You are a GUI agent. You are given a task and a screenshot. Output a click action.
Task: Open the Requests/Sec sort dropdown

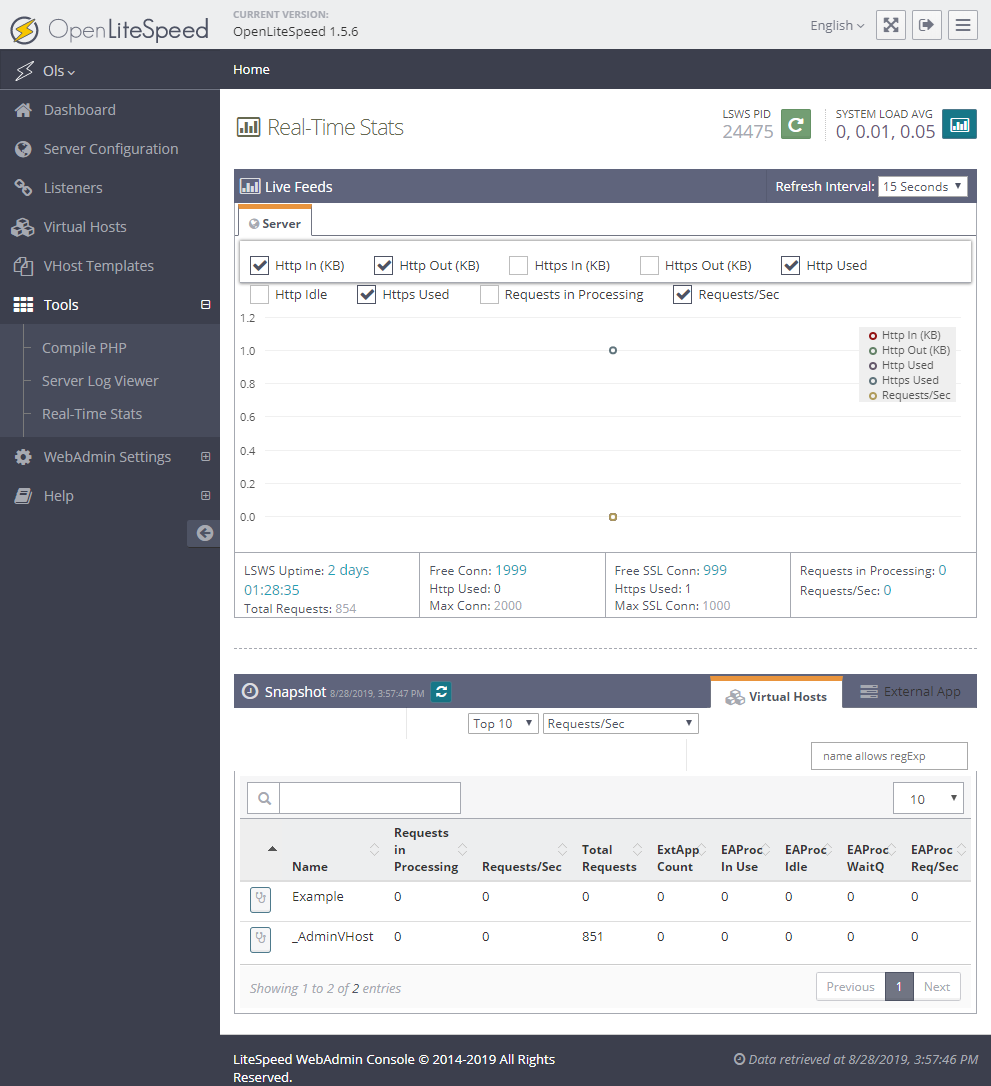click(x=621, y=724)
